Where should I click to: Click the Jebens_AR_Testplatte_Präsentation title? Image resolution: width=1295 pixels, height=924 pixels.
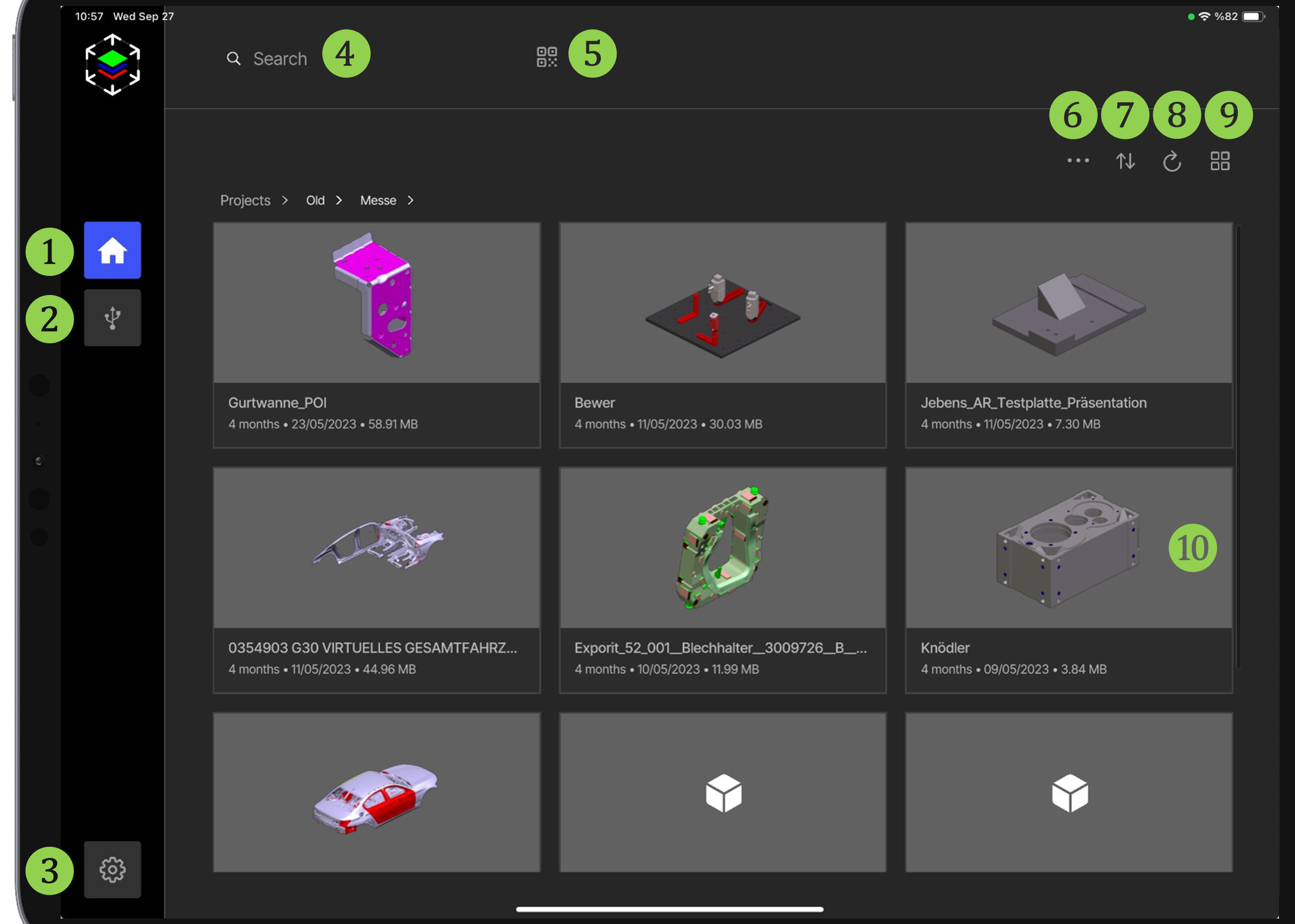(1034, 403)
